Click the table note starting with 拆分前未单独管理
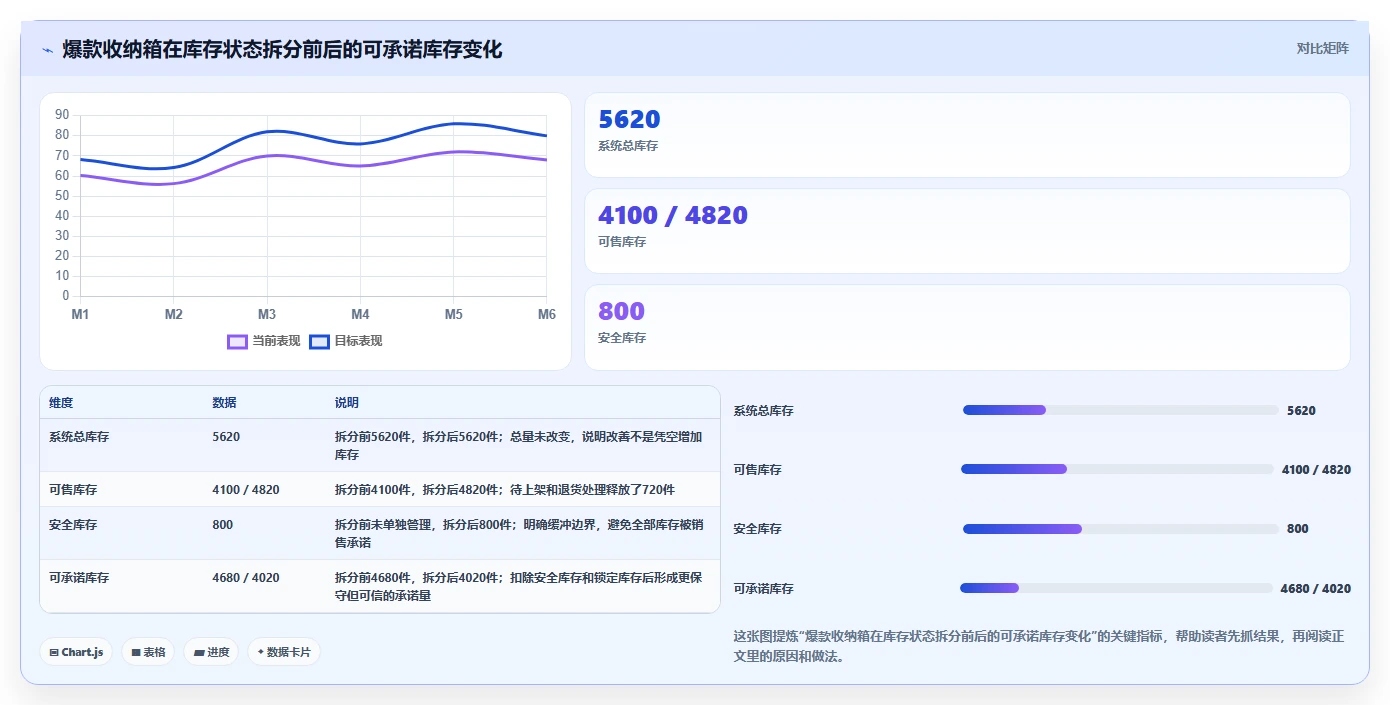This screenshot has height=705, width=1390. (518, 533)
